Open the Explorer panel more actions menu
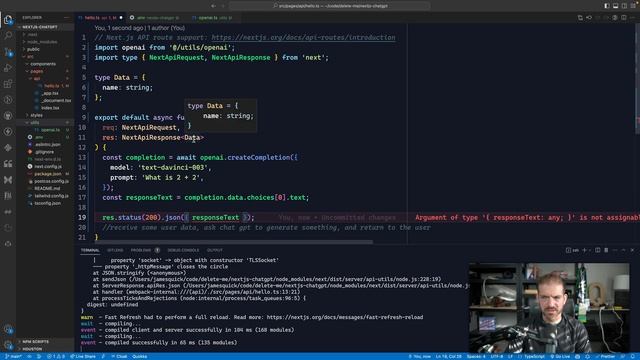The width and height of the screenshot is (640, 360). pyautogui.click(x=67, y=18)
